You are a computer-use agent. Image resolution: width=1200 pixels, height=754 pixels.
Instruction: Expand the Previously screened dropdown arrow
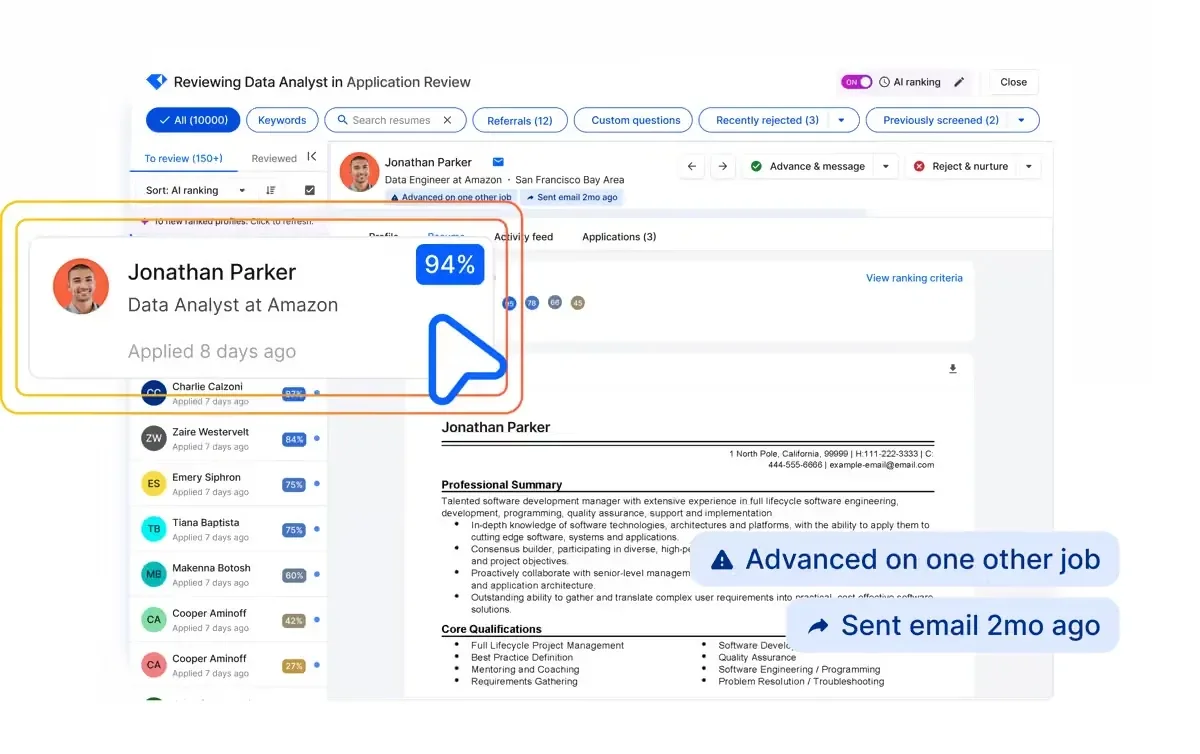click(1021, 120)
